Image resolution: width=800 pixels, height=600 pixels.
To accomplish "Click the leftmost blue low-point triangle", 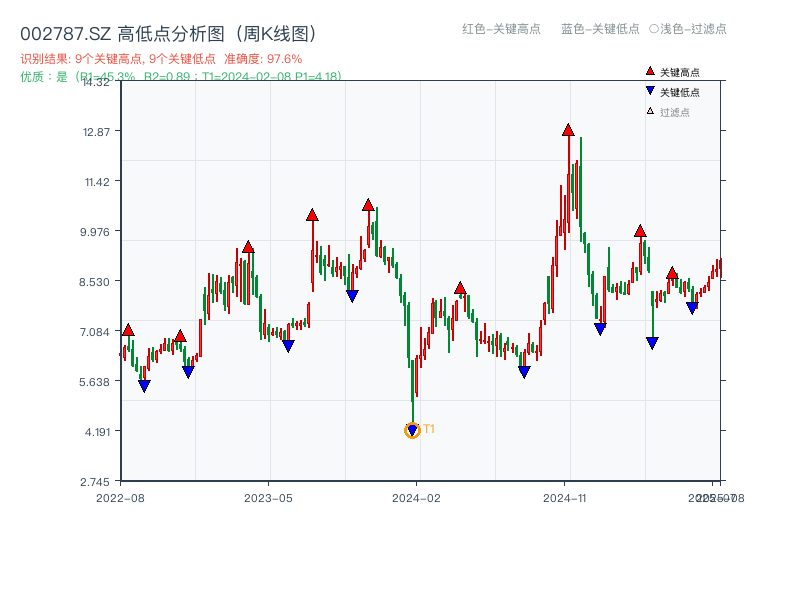I will click(x=142, y=384).
